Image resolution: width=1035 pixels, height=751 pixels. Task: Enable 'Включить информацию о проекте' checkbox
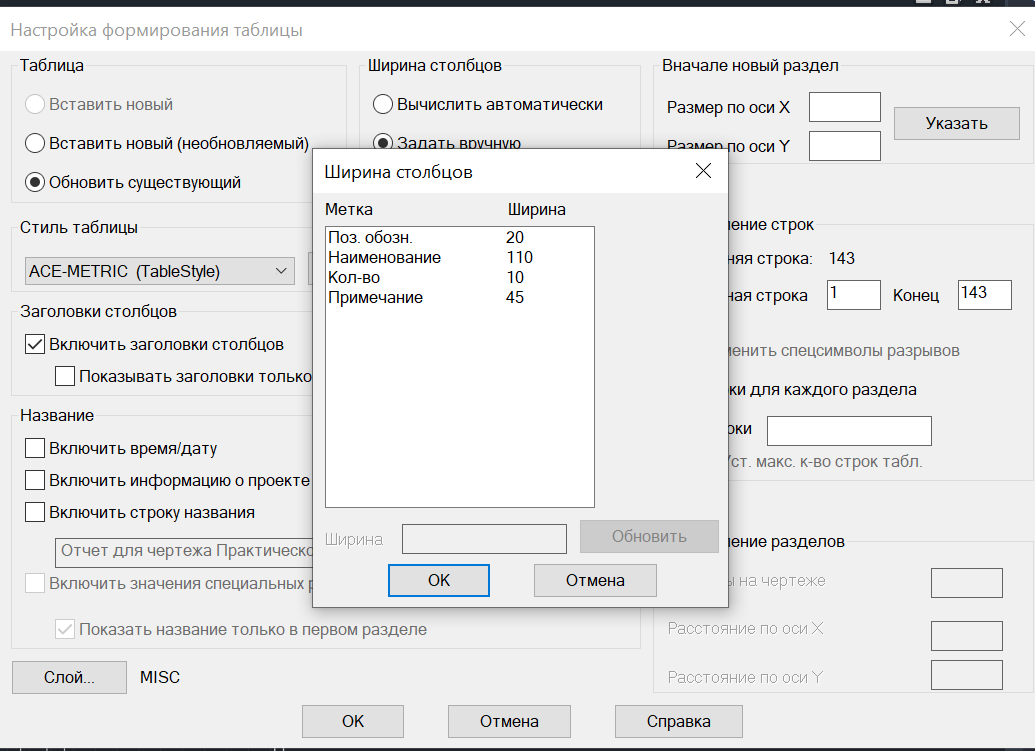(34, 480)
